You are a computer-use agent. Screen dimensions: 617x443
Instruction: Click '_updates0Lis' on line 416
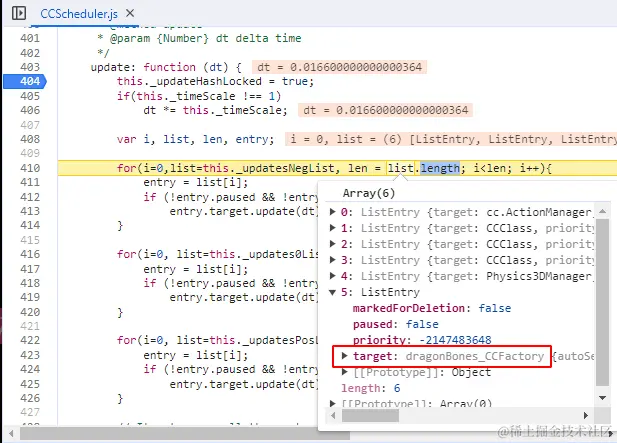(x=278, y=254)
